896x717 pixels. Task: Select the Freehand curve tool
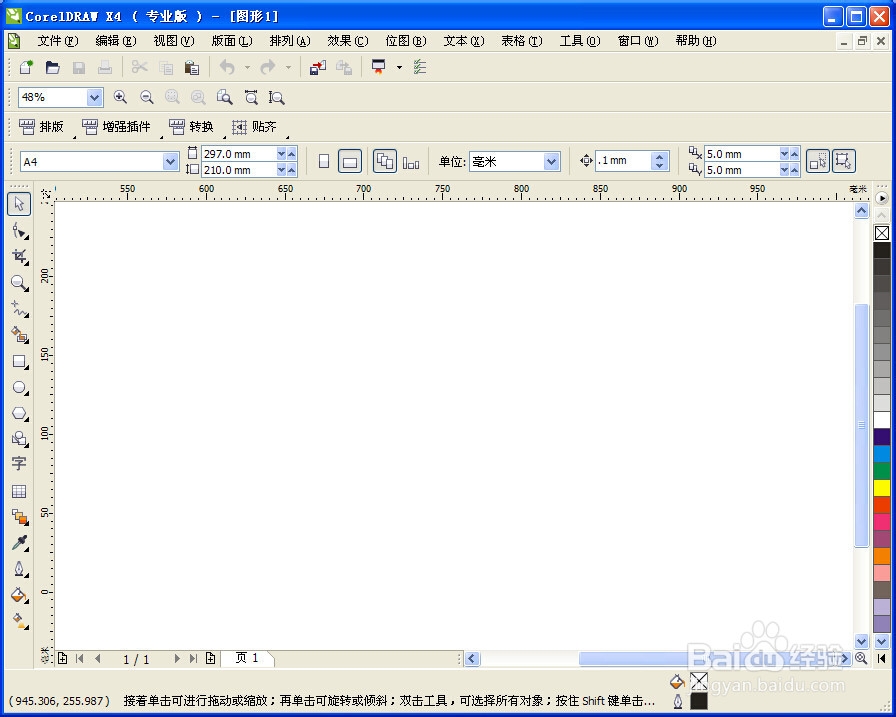19,309
